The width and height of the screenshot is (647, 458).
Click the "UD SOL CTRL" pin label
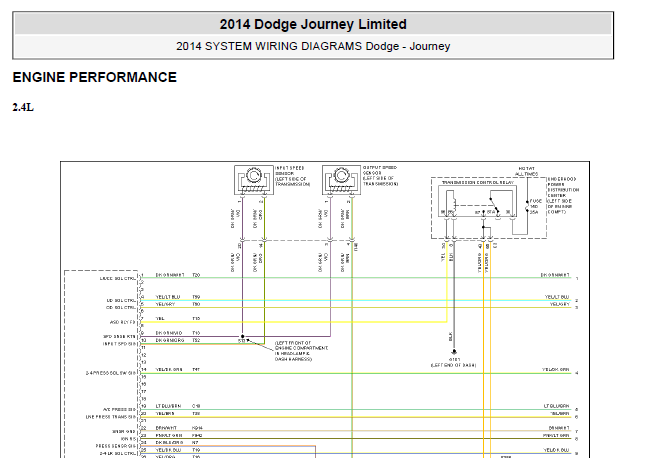pyautogui.click(x=121, y=300)
